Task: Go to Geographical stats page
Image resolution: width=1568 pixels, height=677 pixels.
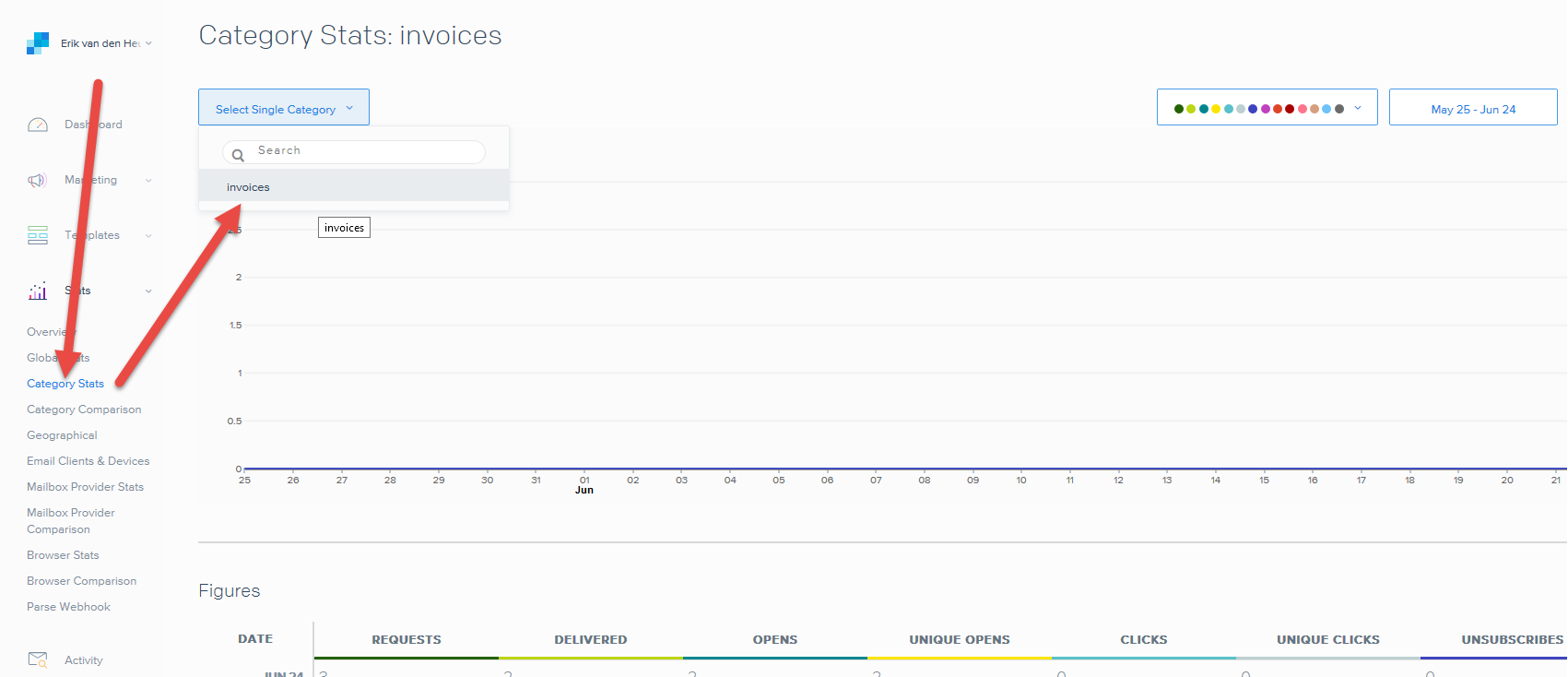Action: coord(62,435)
